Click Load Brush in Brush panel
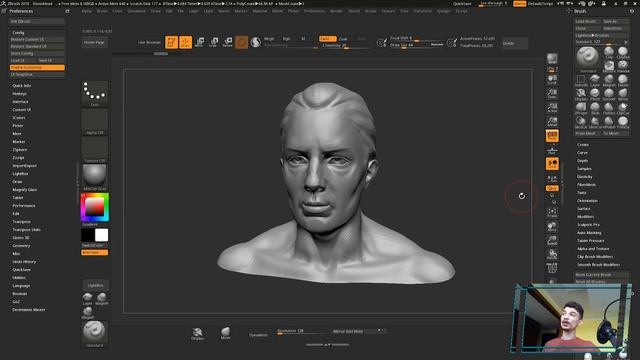Screen dimensions: 640x360 [588, 21]
